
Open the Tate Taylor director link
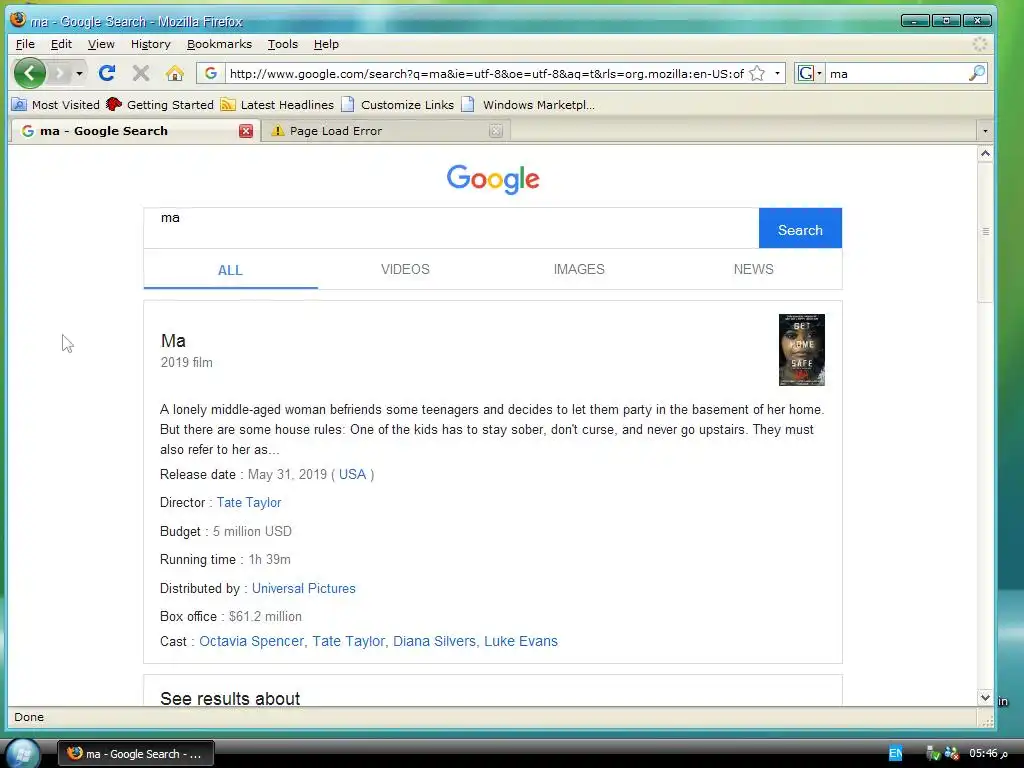[x=249, y=502]
